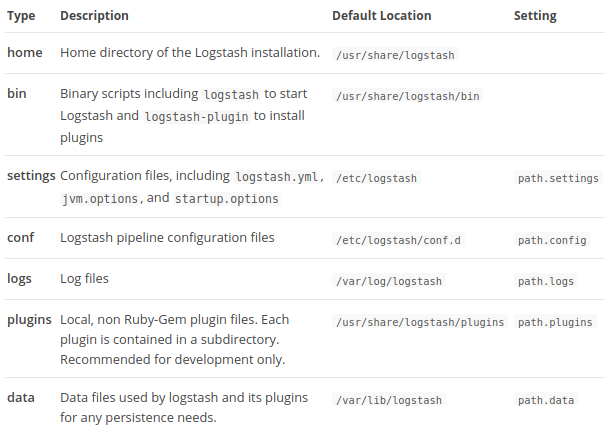Viewport: 614px width, 444px height.
Task: Click the /usr/share/logstash/bin path code
Action: [410, 96]
